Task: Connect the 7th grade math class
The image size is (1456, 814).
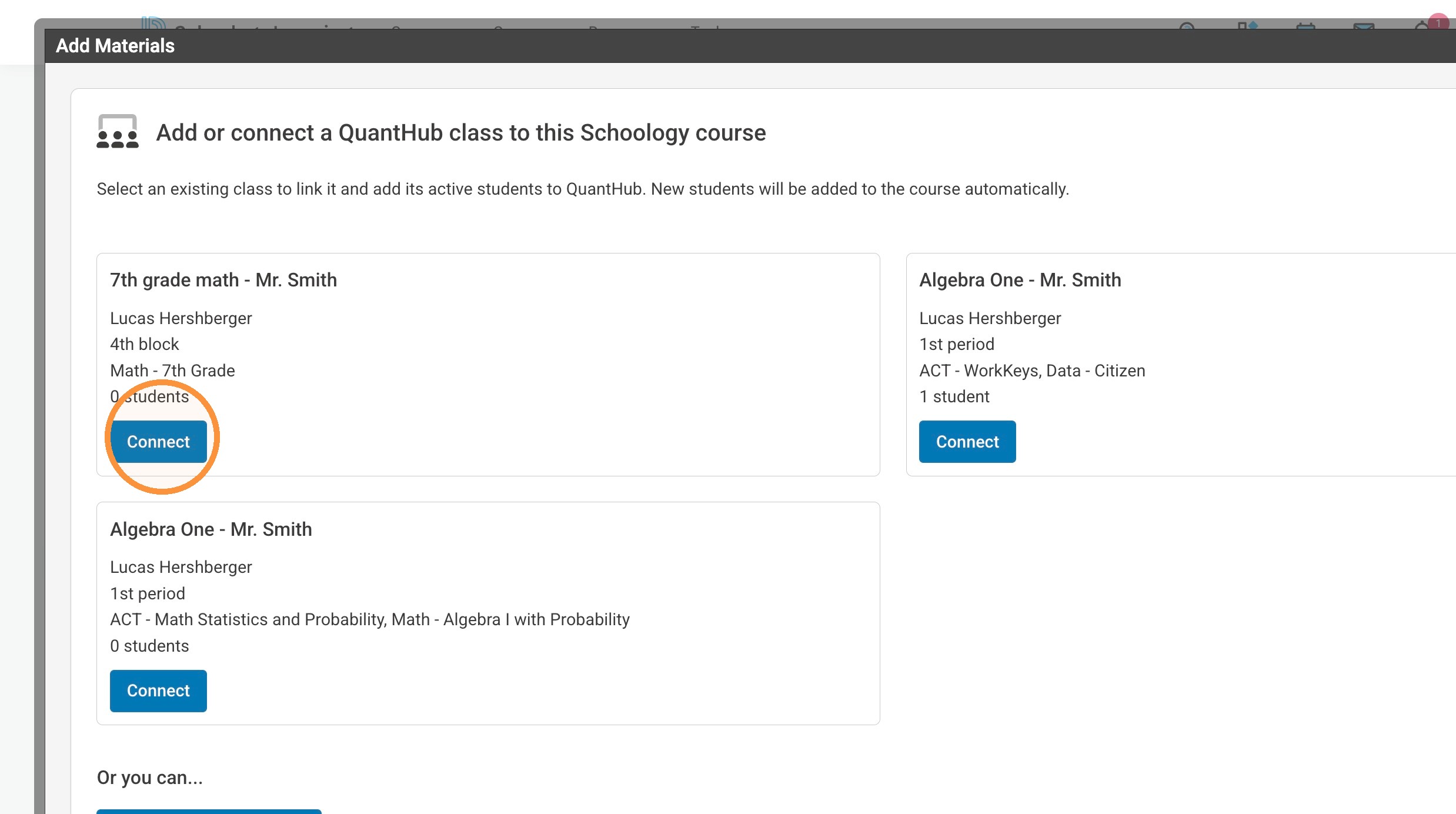Action: [158, 442]
